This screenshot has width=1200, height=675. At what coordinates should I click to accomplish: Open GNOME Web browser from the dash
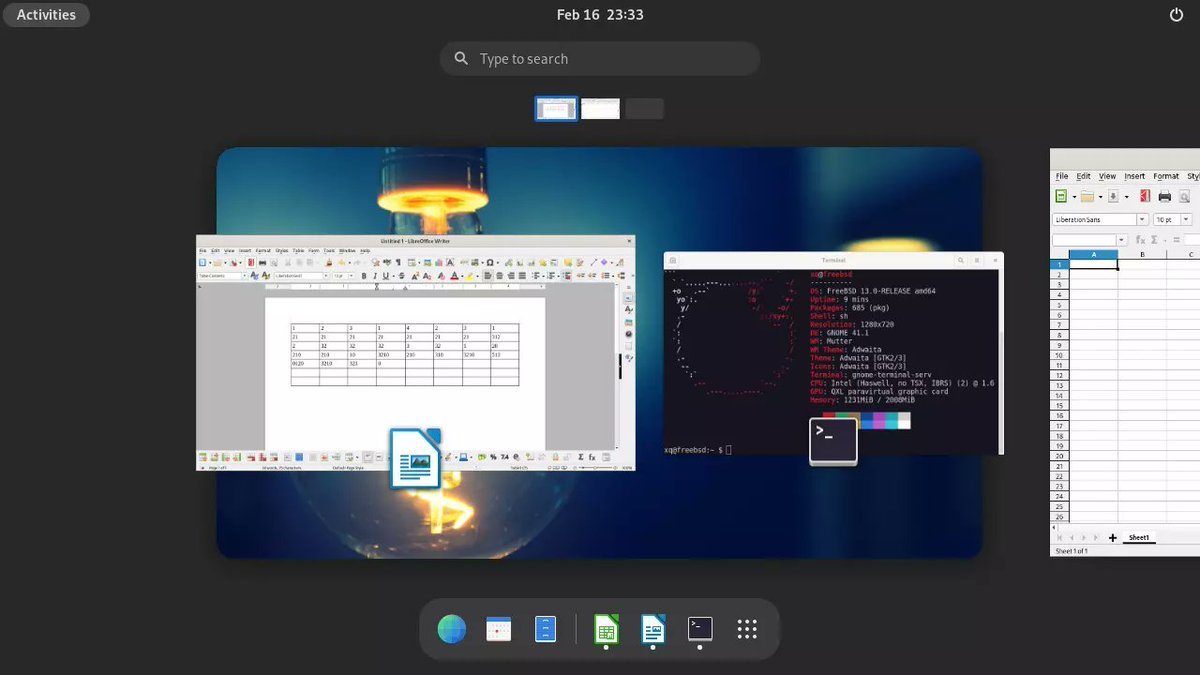tap(451, 629)
